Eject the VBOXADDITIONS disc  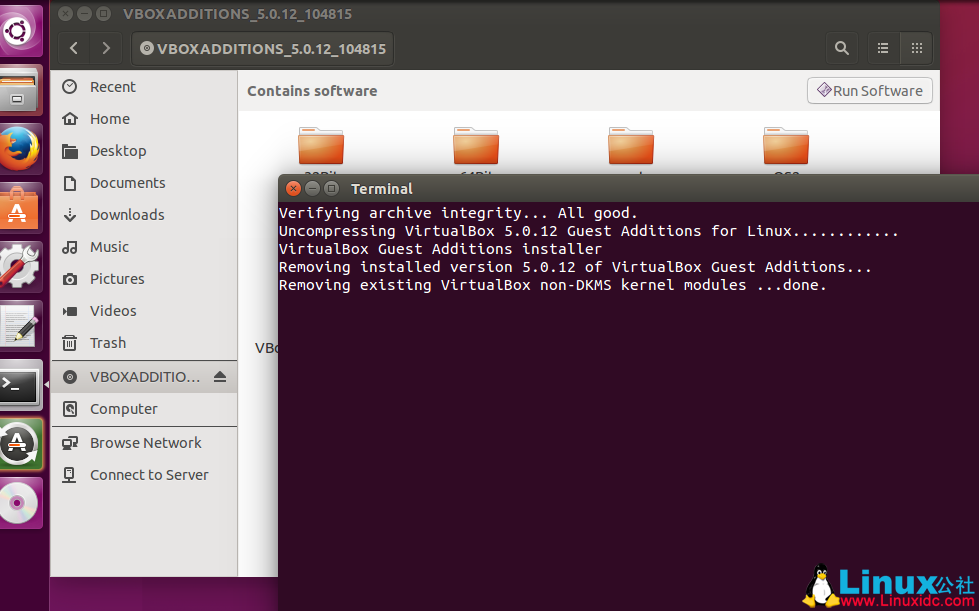(220, 377)
